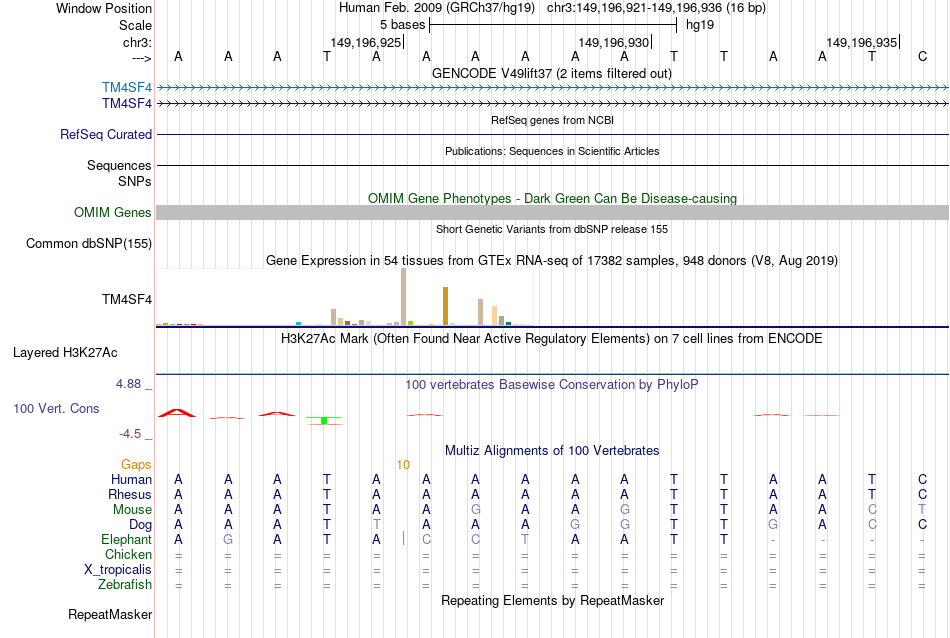The width and height of the screenshot is (950, 638).
Task: Click the PhyloP lower limit value -4.5
Action: coord(130,434)
